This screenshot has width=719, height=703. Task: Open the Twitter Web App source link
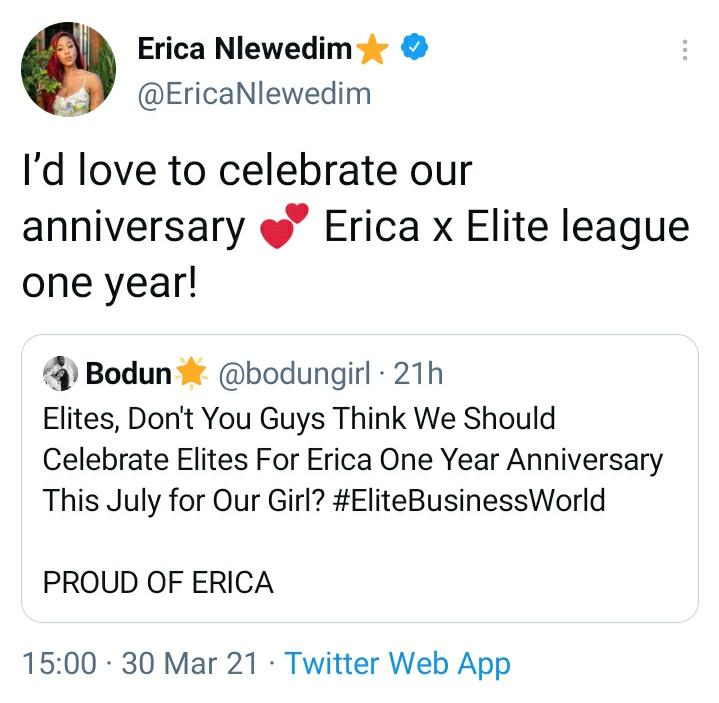pyautogui.click(x=397, y=664)
